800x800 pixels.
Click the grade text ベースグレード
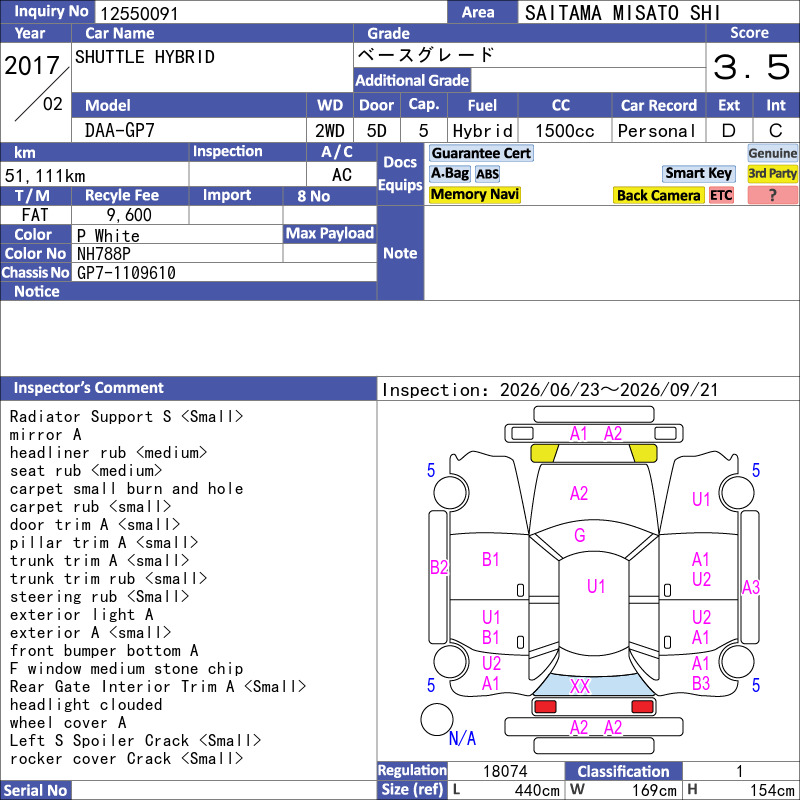pyautogui.click(x=426, y=55)
